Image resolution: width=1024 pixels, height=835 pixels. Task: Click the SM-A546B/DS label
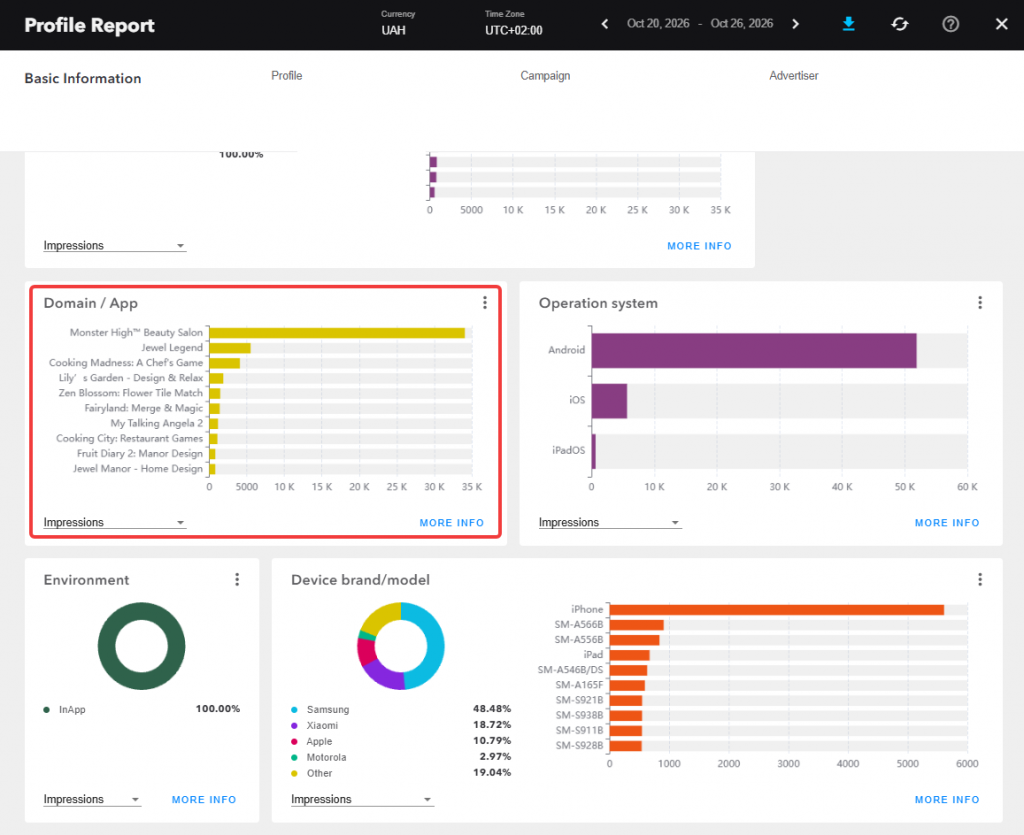point(570,670)
